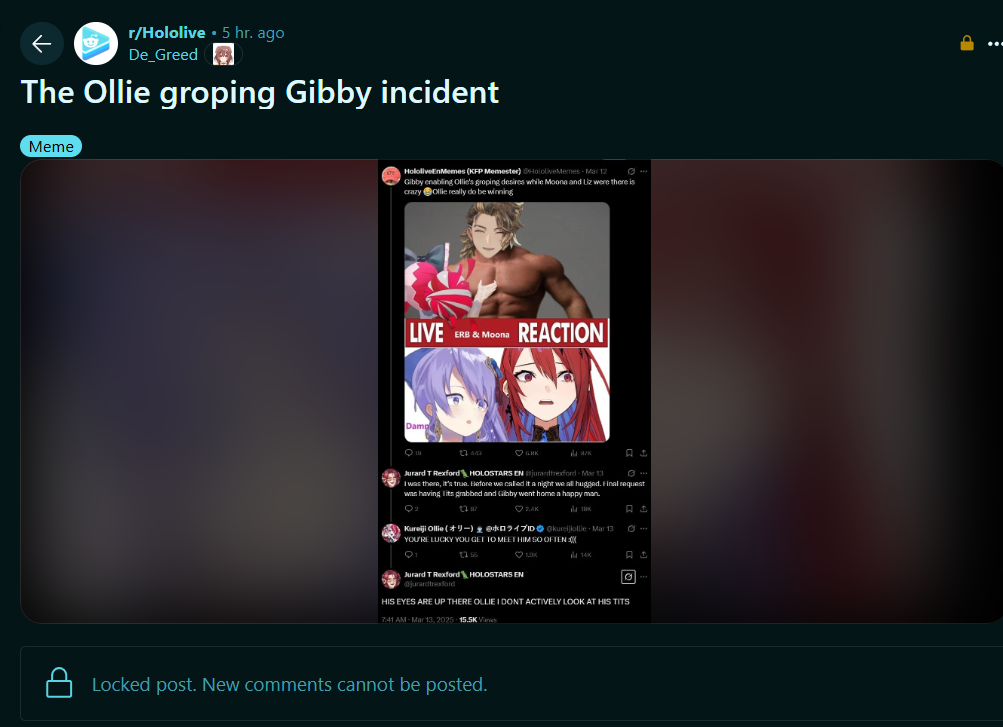Click the share icon on HololiveEnMemes tweet

[644, 453]
